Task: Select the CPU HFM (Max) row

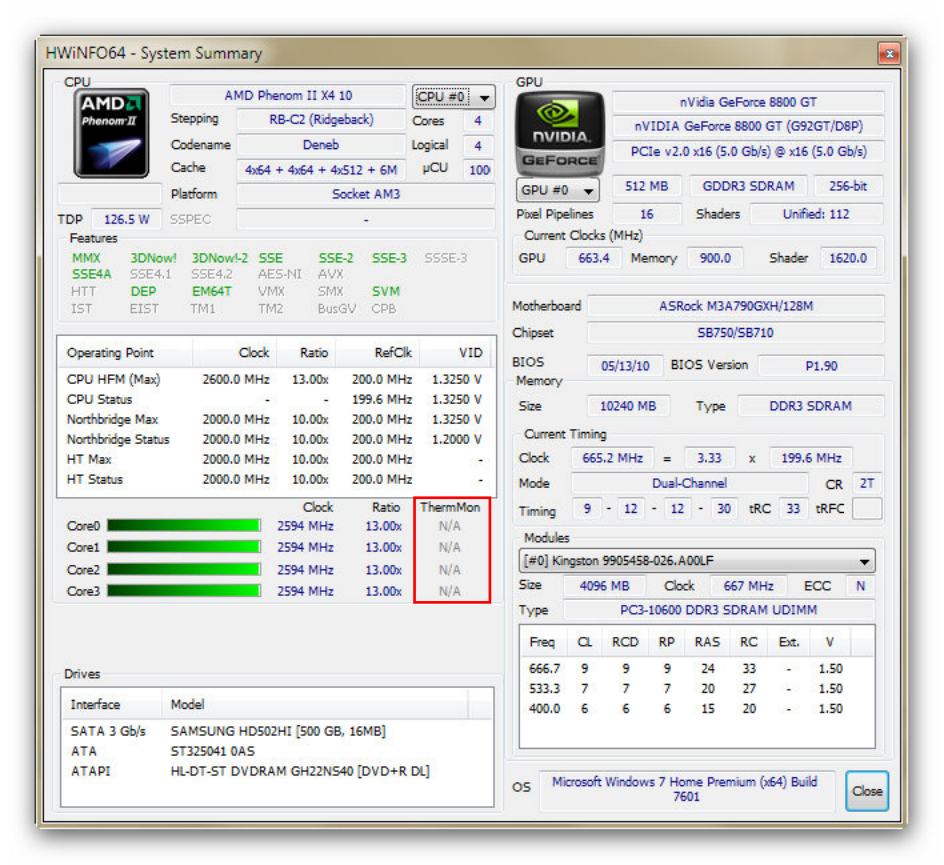Action: (275, 380)
